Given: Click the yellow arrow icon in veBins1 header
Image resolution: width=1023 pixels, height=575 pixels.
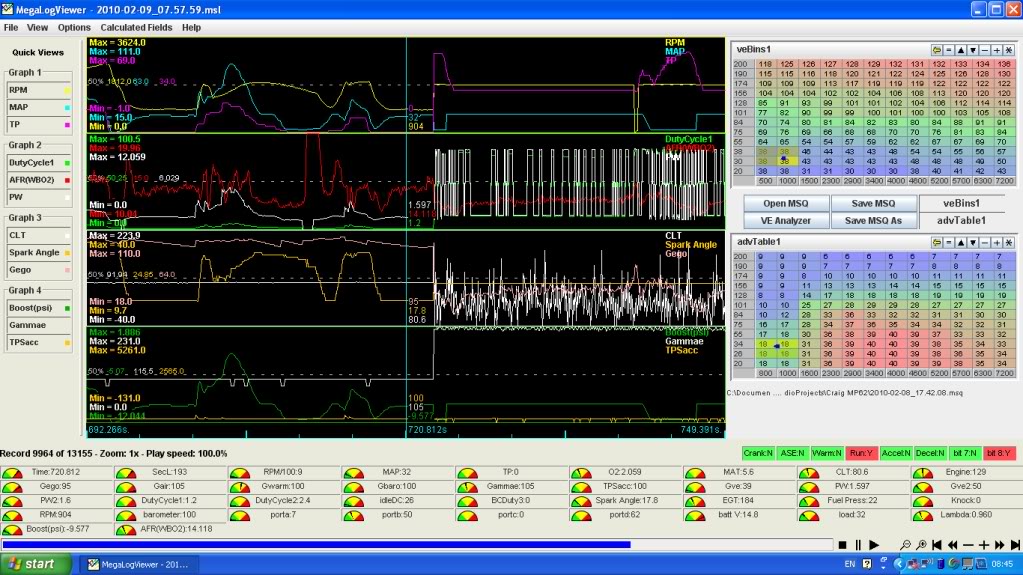Looking at the screenshot, I should [x=937, y=49].
